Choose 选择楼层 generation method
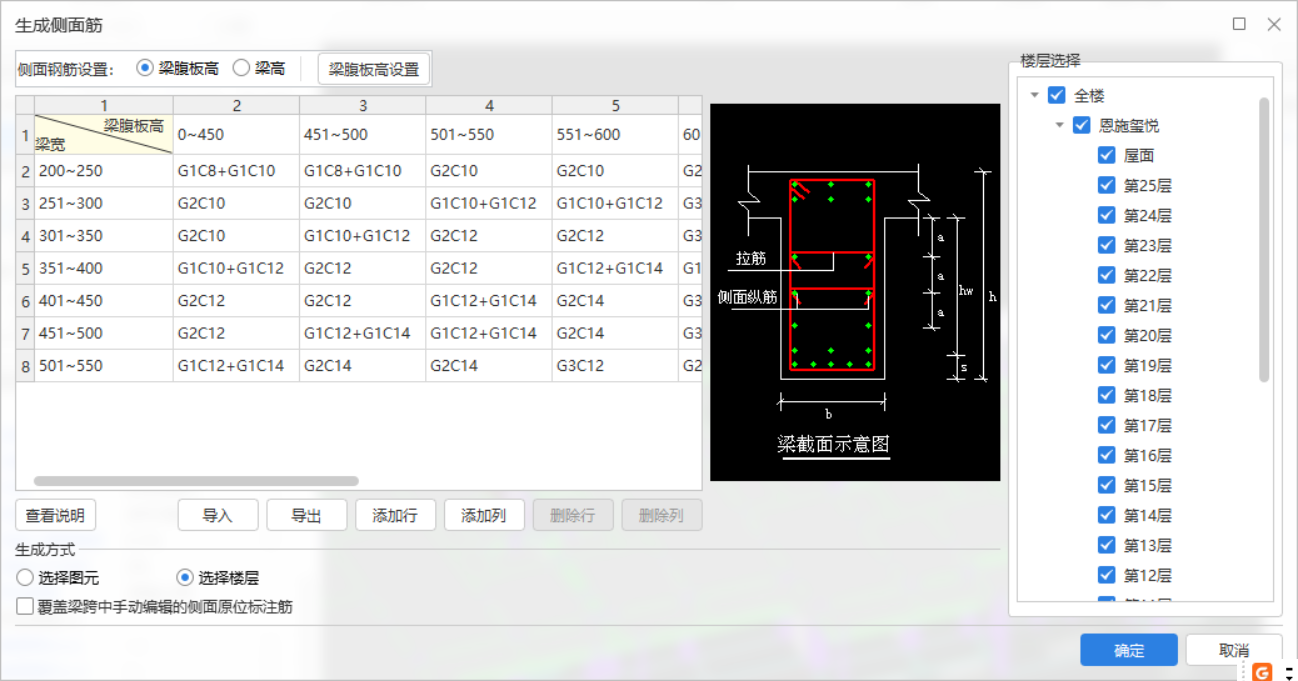This screenshot has width=1298, height=681. 185,578
